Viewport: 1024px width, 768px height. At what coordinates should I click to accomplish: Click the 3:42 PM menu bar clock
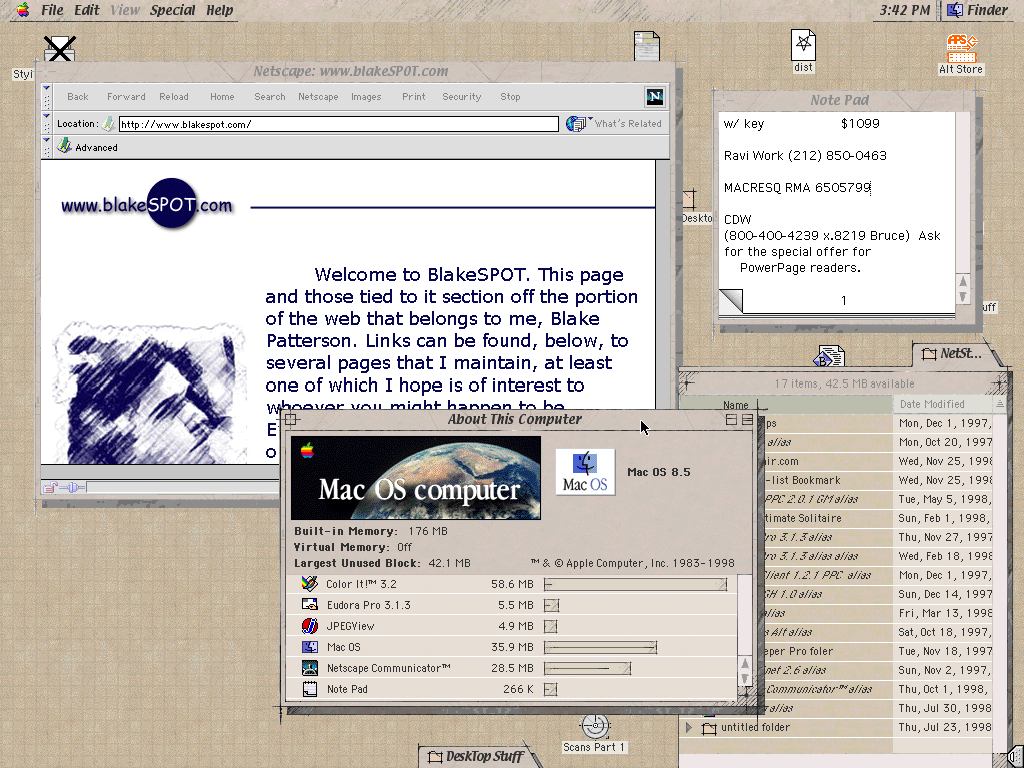coord(904,10)
